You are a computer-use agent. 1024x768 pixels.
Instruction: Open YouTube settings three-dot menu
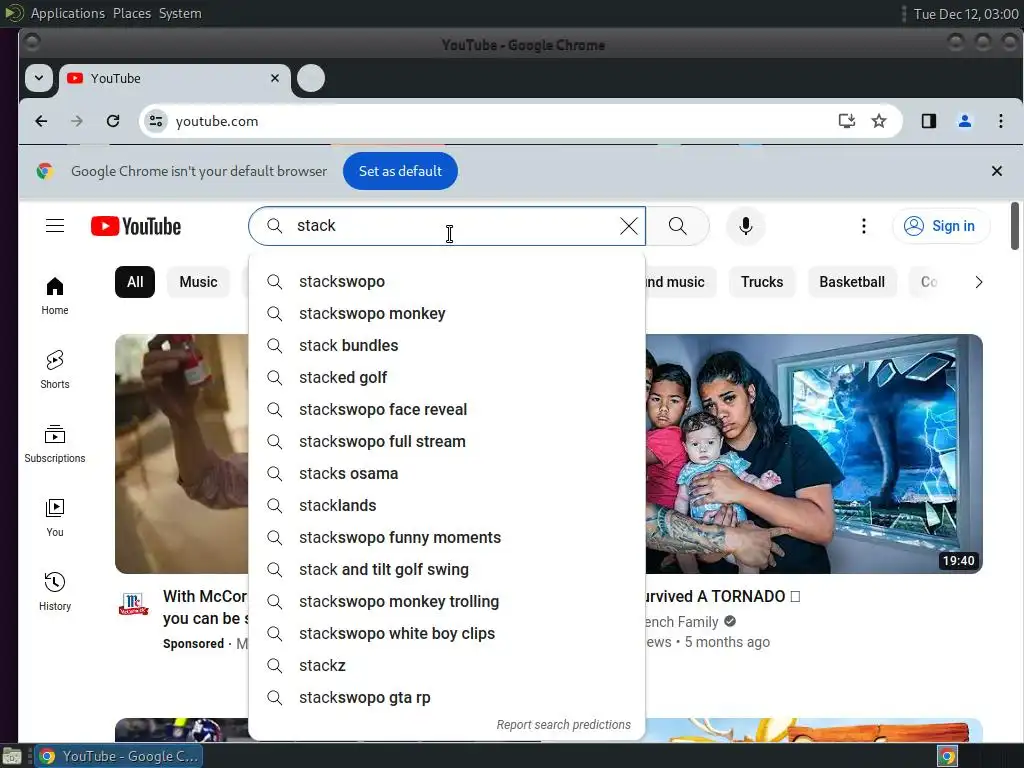863,226
